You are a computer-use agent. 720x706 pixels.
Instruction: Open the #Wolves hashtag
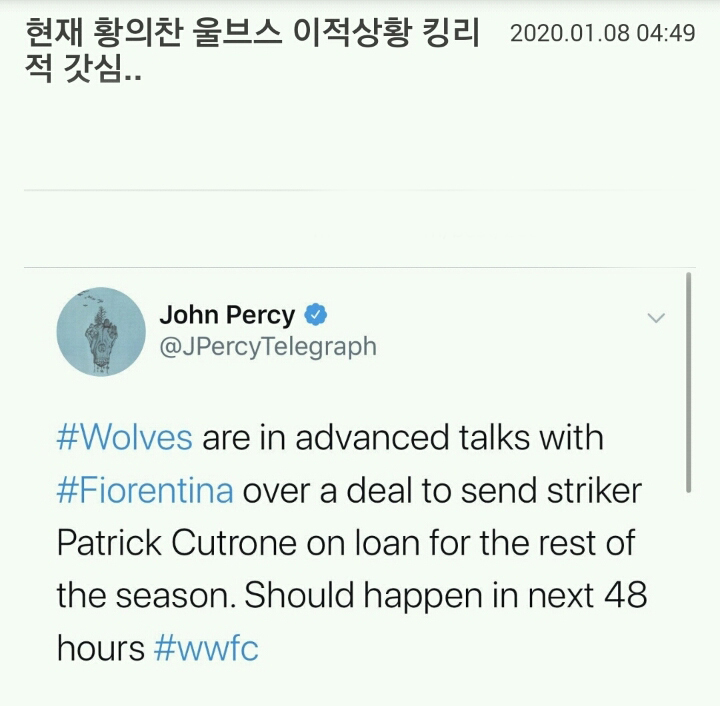(124, 437)
